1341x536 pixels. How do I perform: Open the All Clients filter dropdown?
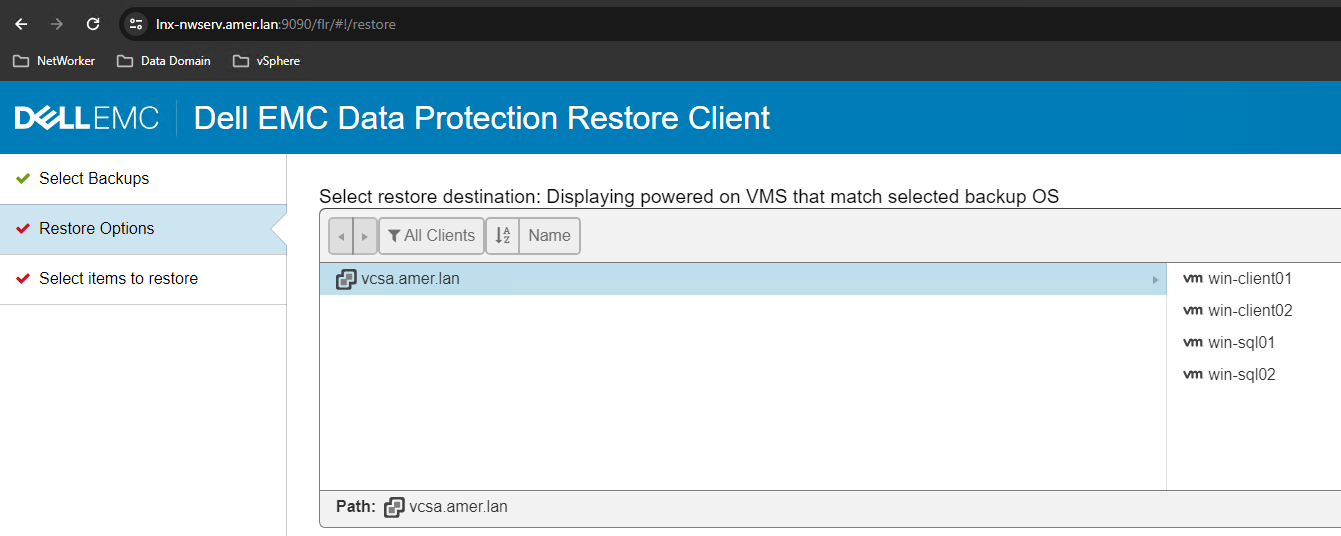point(431,236)
